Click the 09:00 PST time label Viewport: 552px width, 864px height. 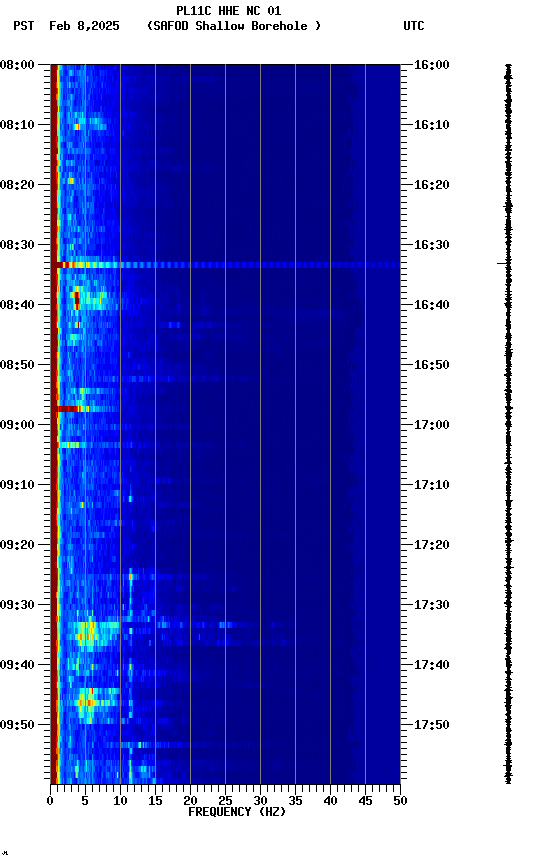[17, 425]
